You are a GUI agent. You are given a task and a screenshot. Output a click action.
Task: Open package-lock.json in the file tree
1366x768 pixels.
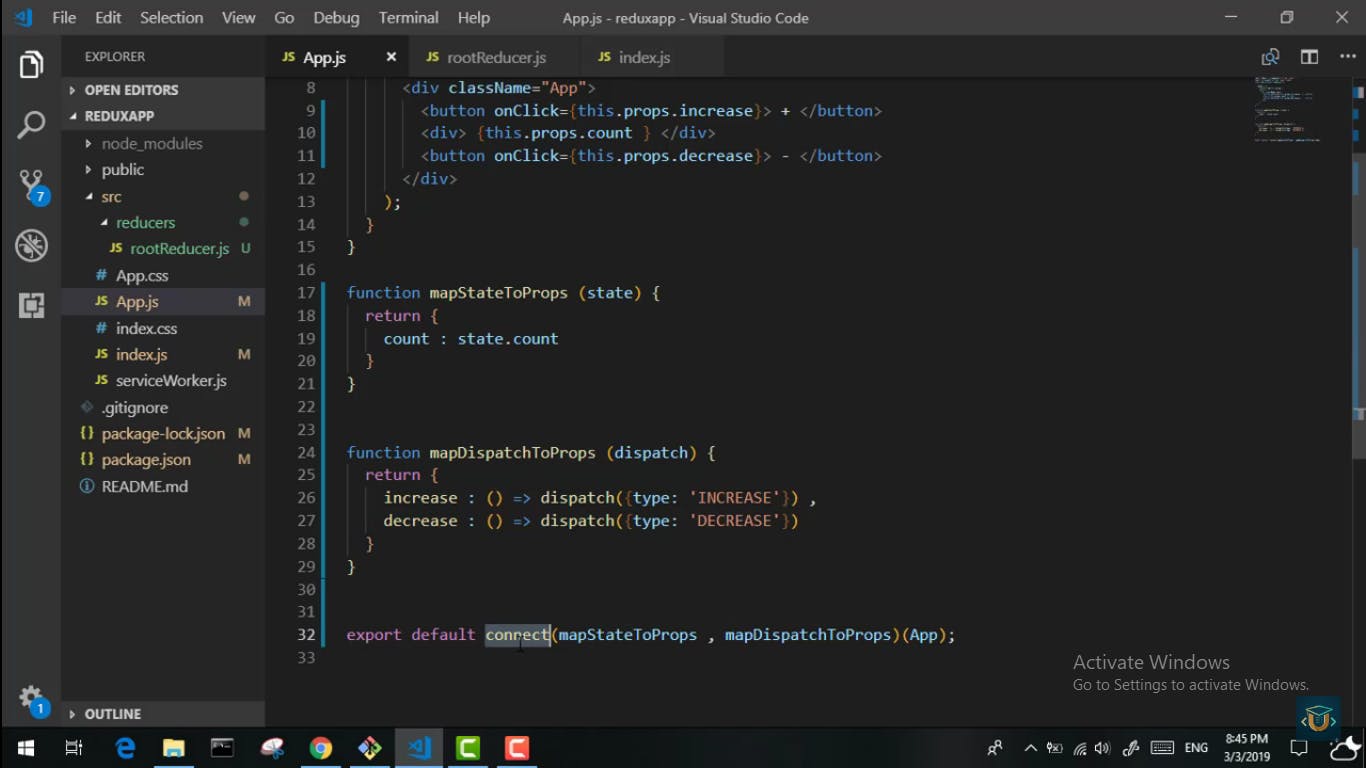point(163,434)
